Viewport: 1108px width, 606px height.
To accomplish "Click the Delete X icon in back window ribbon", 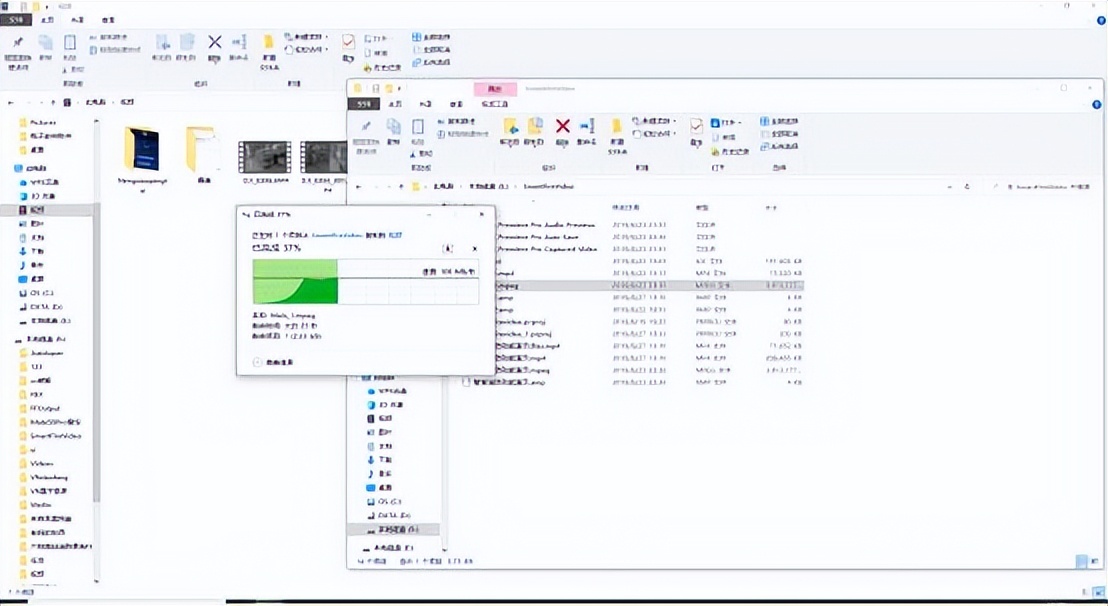I will [214, 42].
